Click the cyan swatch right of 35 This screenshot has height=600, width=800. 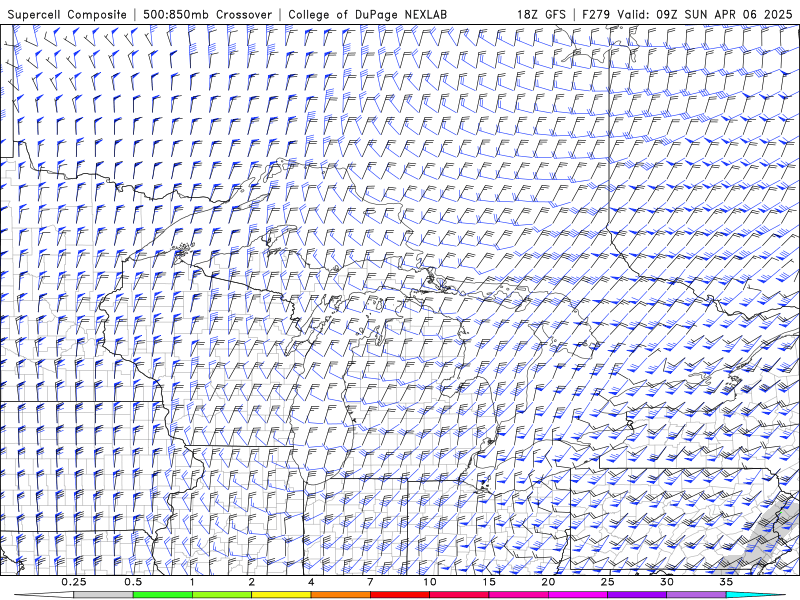coord(755,595)
